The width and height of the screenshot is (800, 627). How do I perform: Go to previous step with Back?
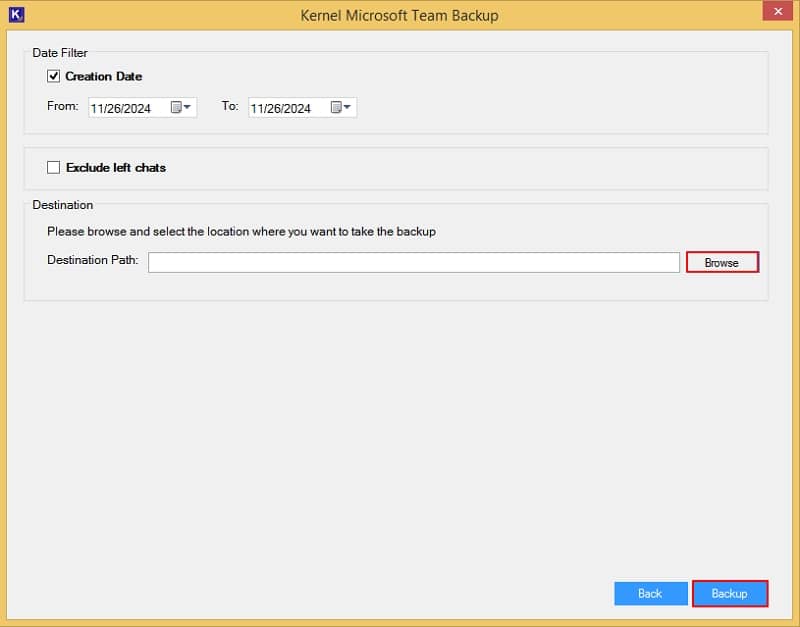pos(650,593)
